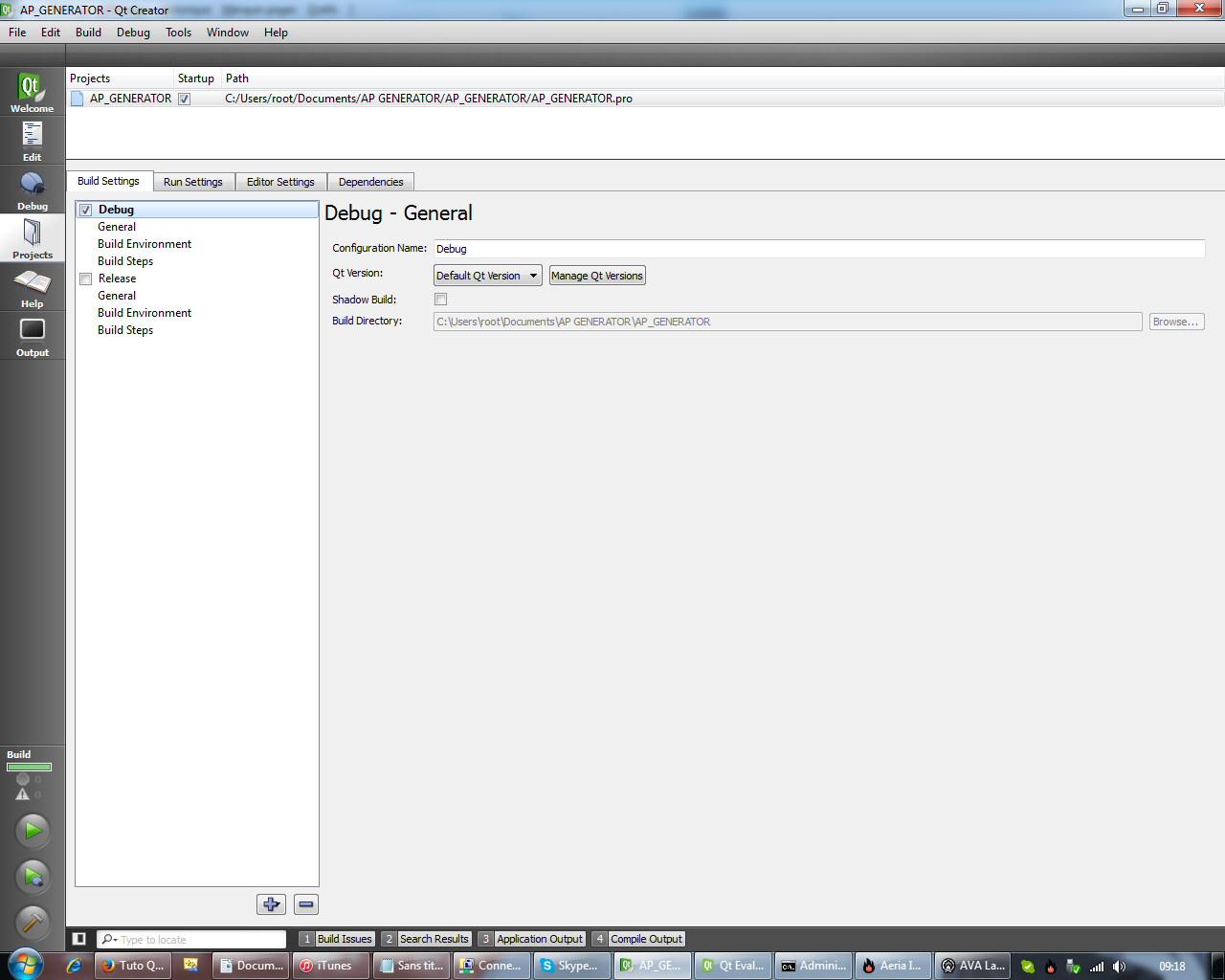Open Help mode book icon
The image size is (1225, 980).
pyautogui.click(x=32, y=287)
